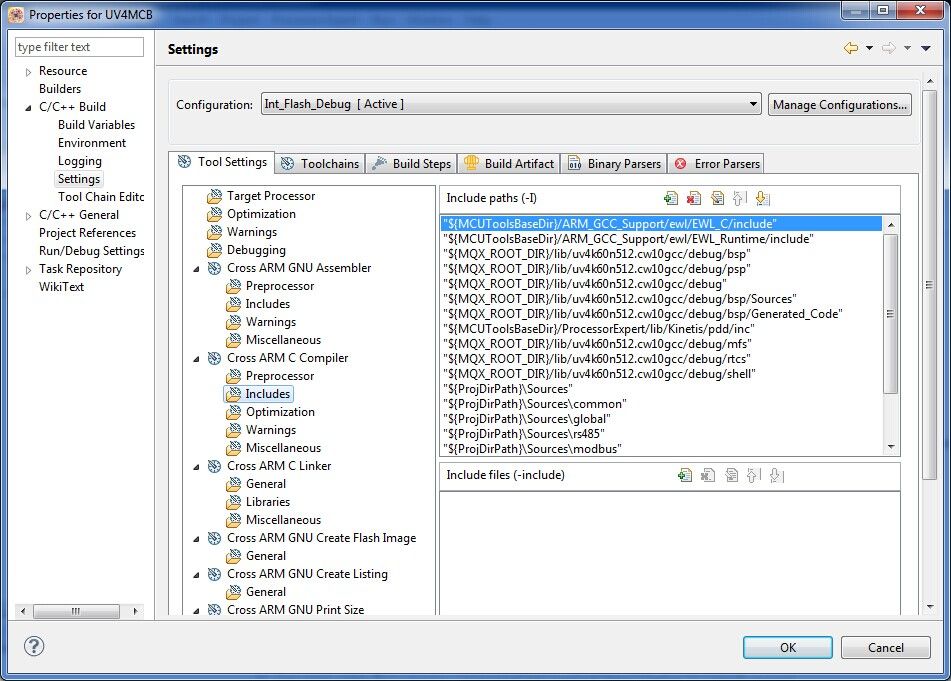Select the Target Processor tool setting
Image resolution: width=951 pixels, height=681 pixels.
[x=271, y=196]
